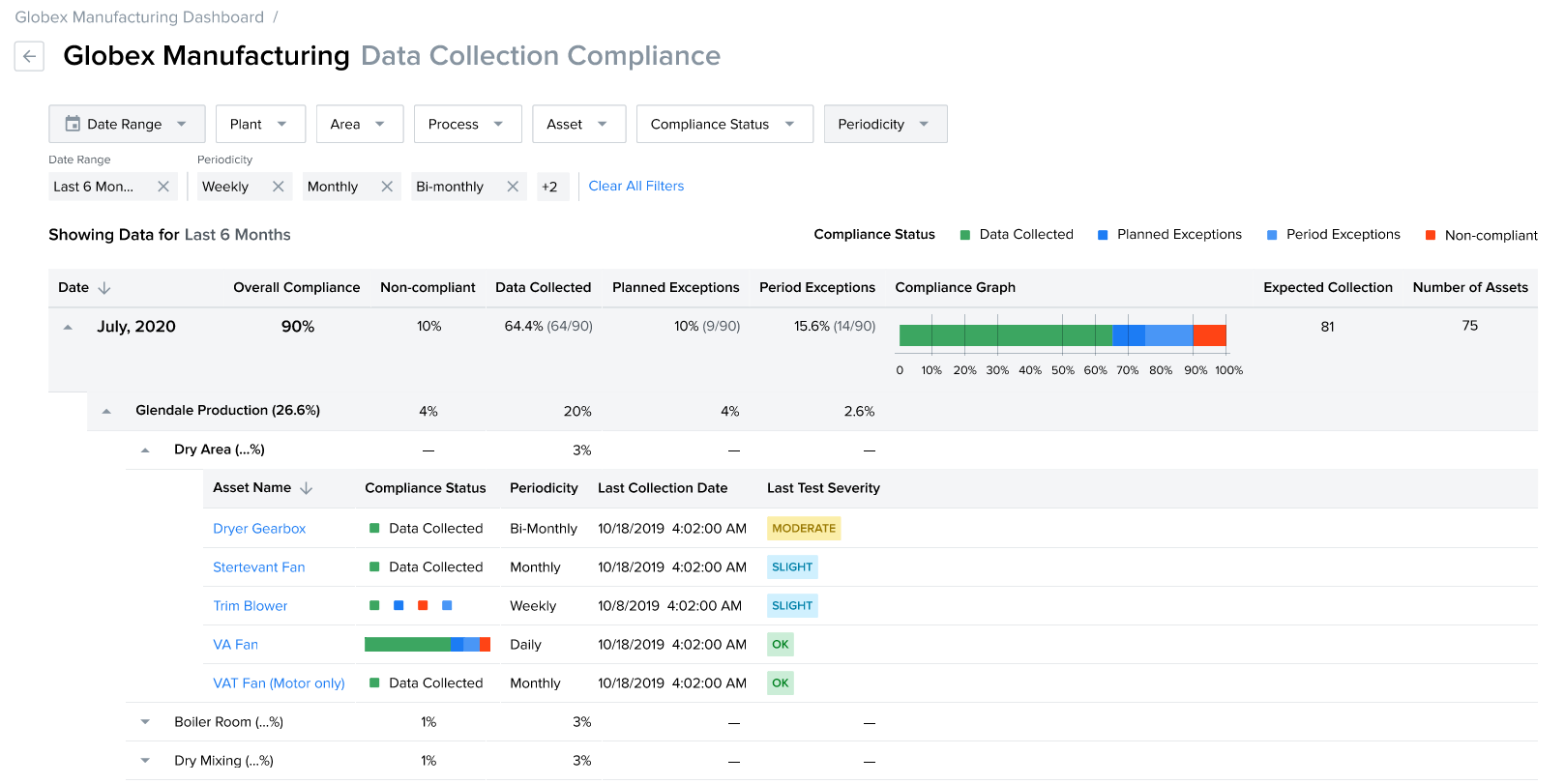Remove the Monthly periodicity chip
The image size is (1565, 784).
pyautogui.click(x=387, y=187)
